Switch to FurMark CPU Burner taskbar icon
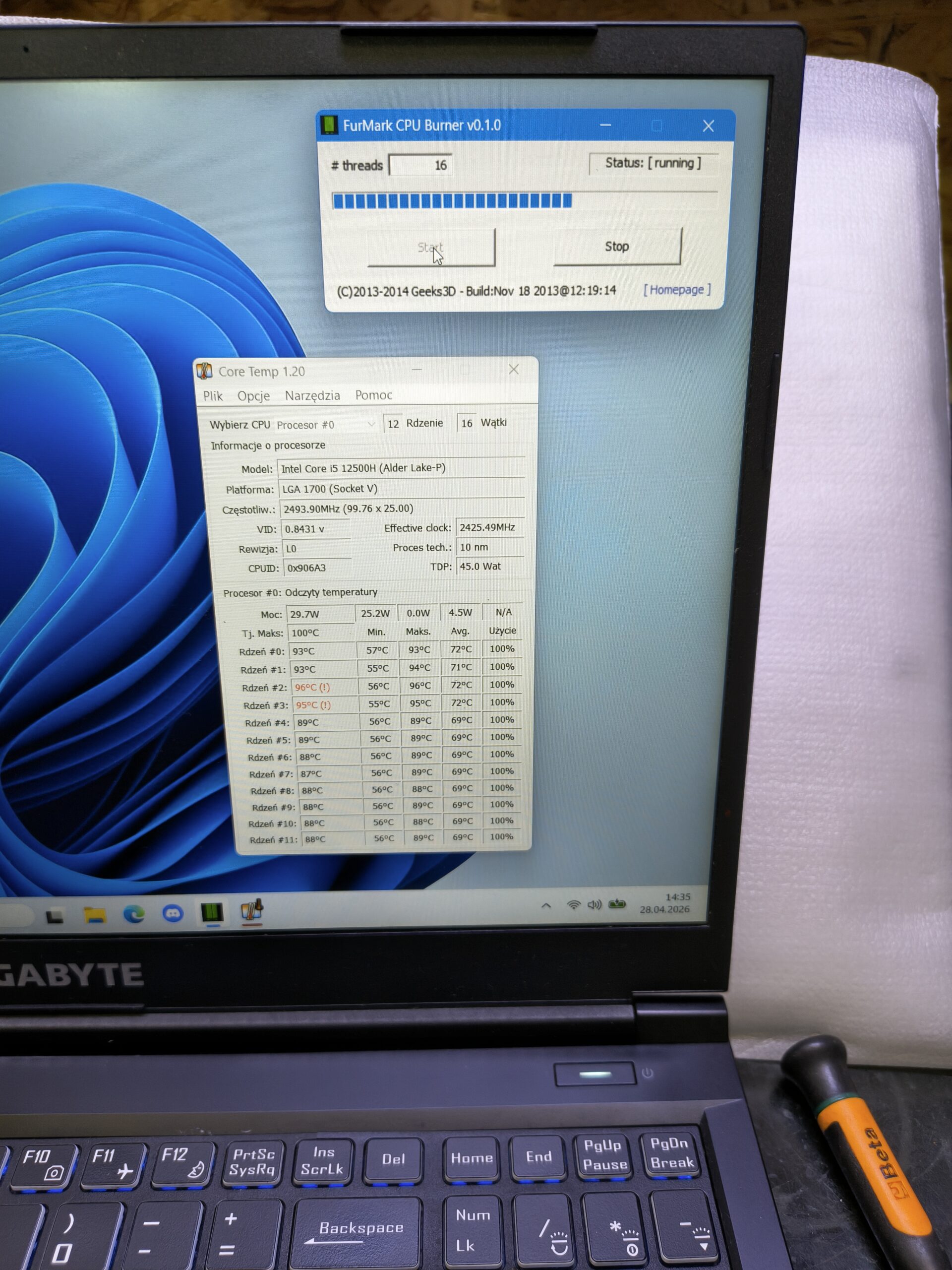 [212, 912]
